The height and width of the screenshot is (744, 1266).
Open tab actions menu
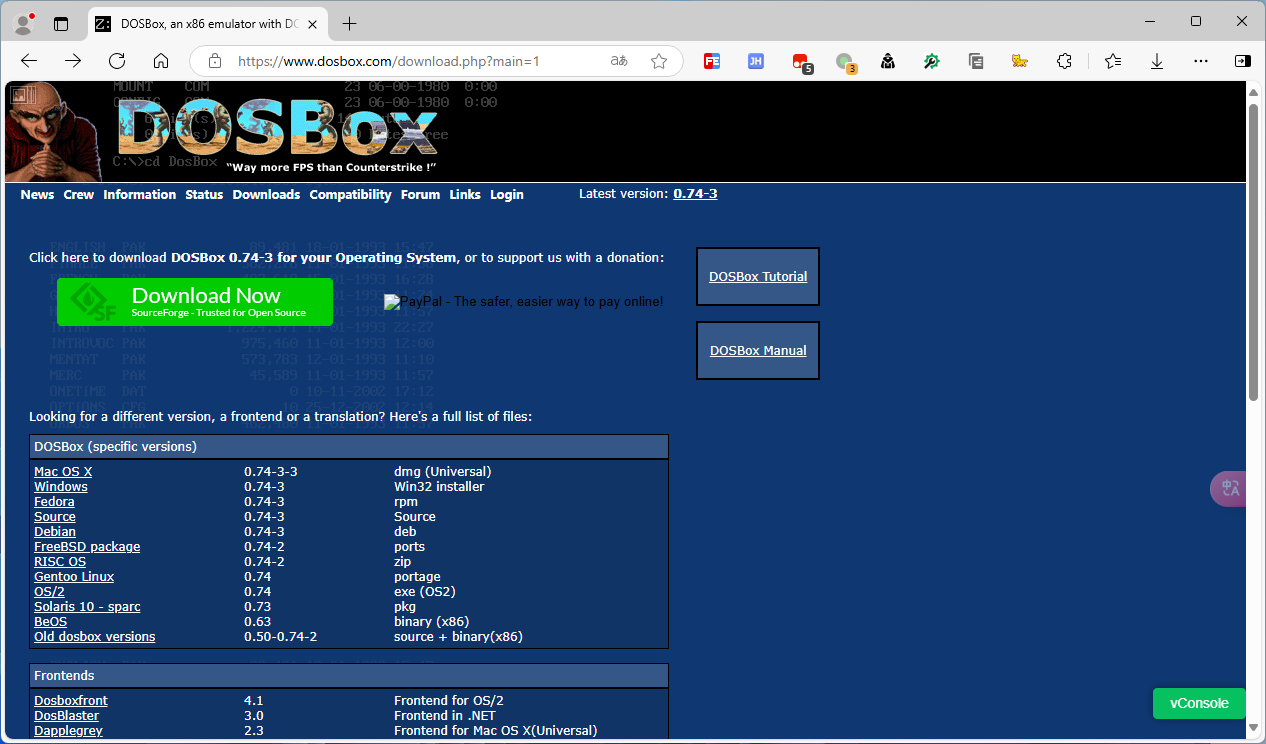click(x=61, y=23)
